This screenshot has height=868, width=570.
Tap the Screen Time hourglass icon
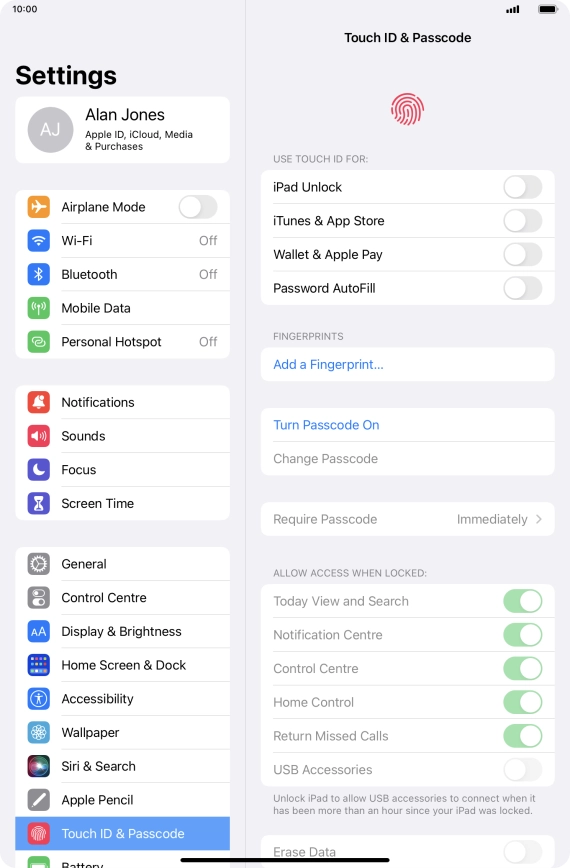point(39,504)
